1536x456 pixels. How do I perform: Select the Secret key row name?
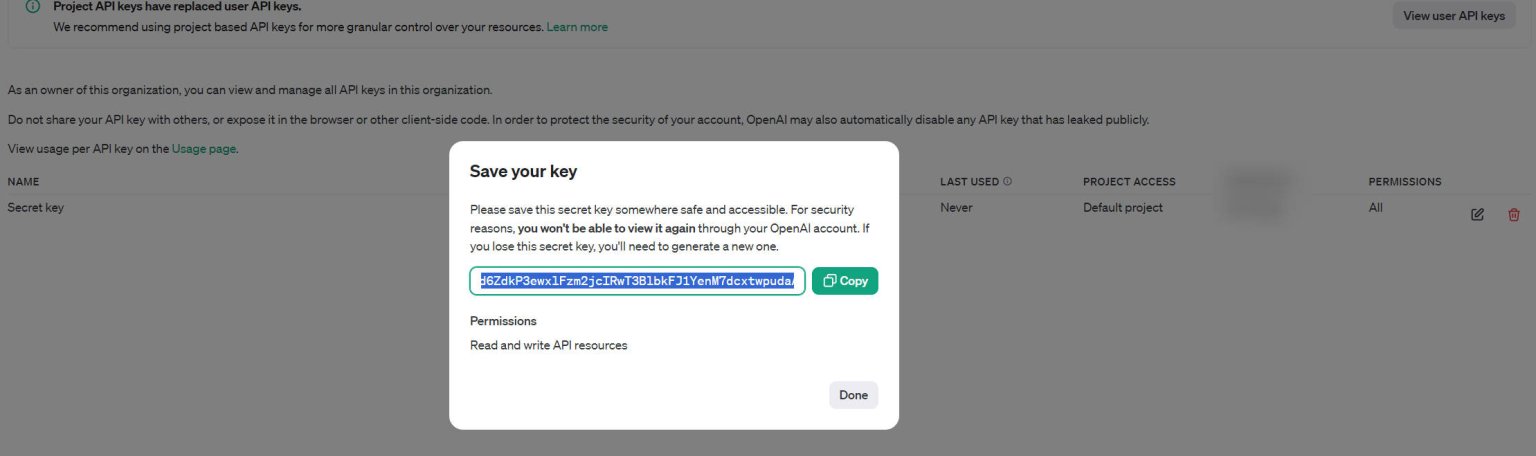[36, 208]
